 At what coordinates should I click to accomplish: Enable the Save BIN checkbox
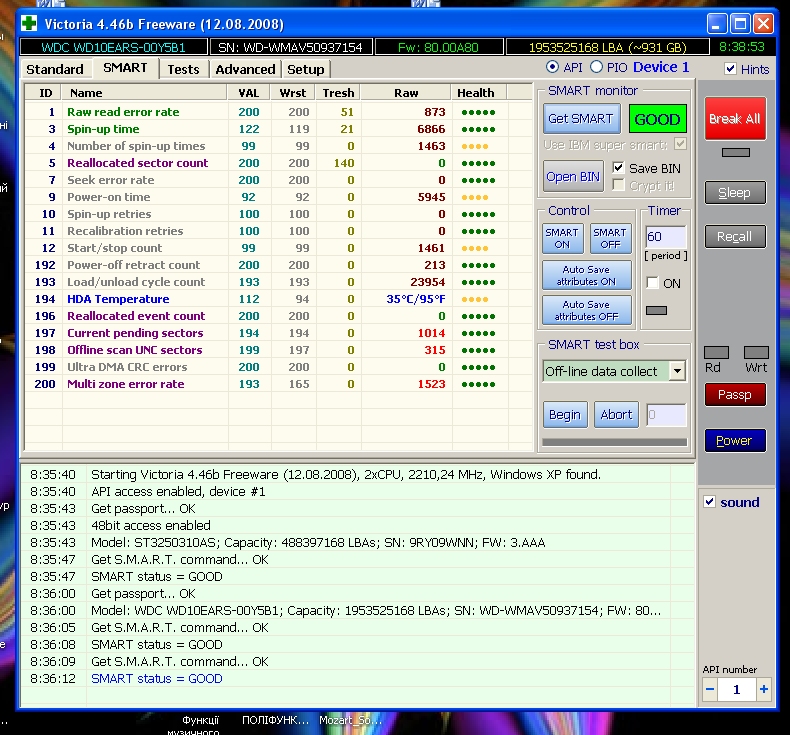tap(618, 168)
